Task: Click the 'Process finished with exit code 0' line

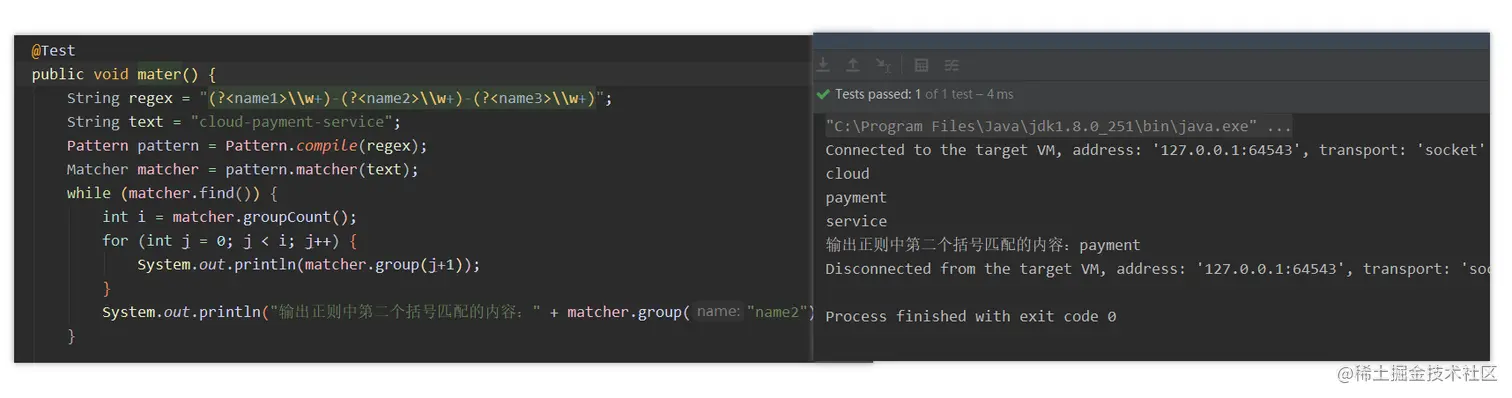Action: coord(970,317)
